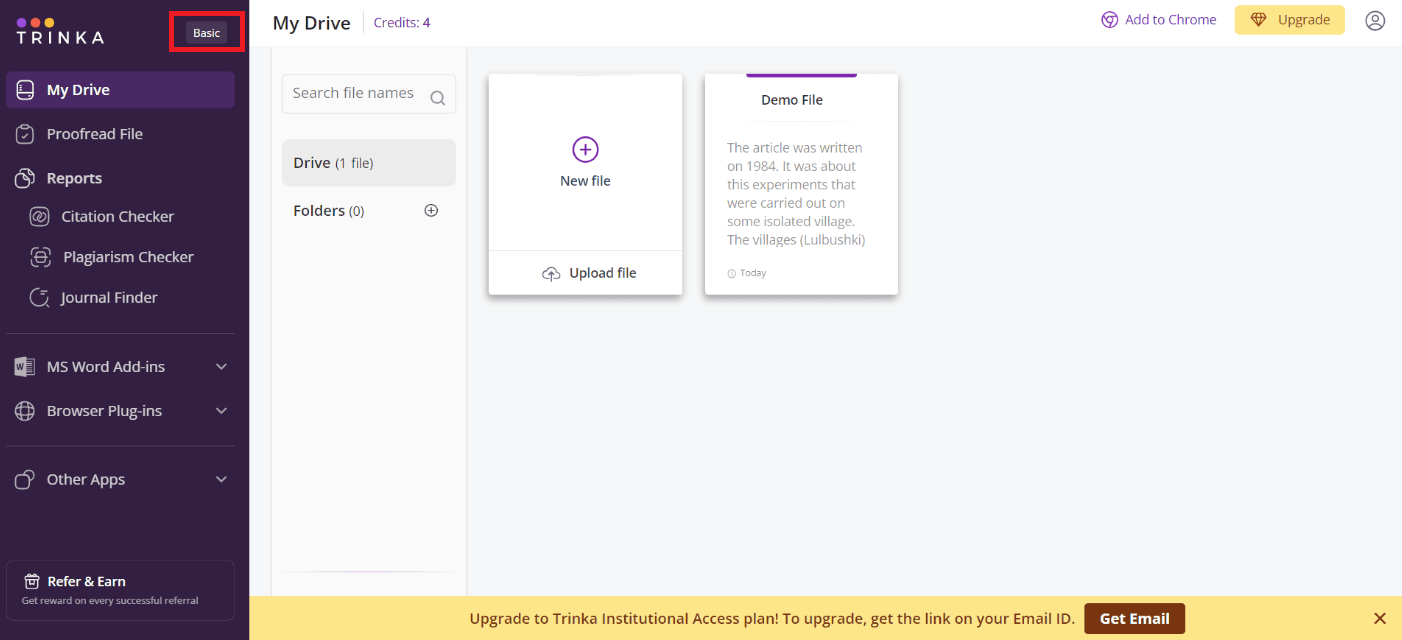This screenshot has width=1402, height=640.
Task: Focus the Search file names field
Action: [x=369, y=94]
